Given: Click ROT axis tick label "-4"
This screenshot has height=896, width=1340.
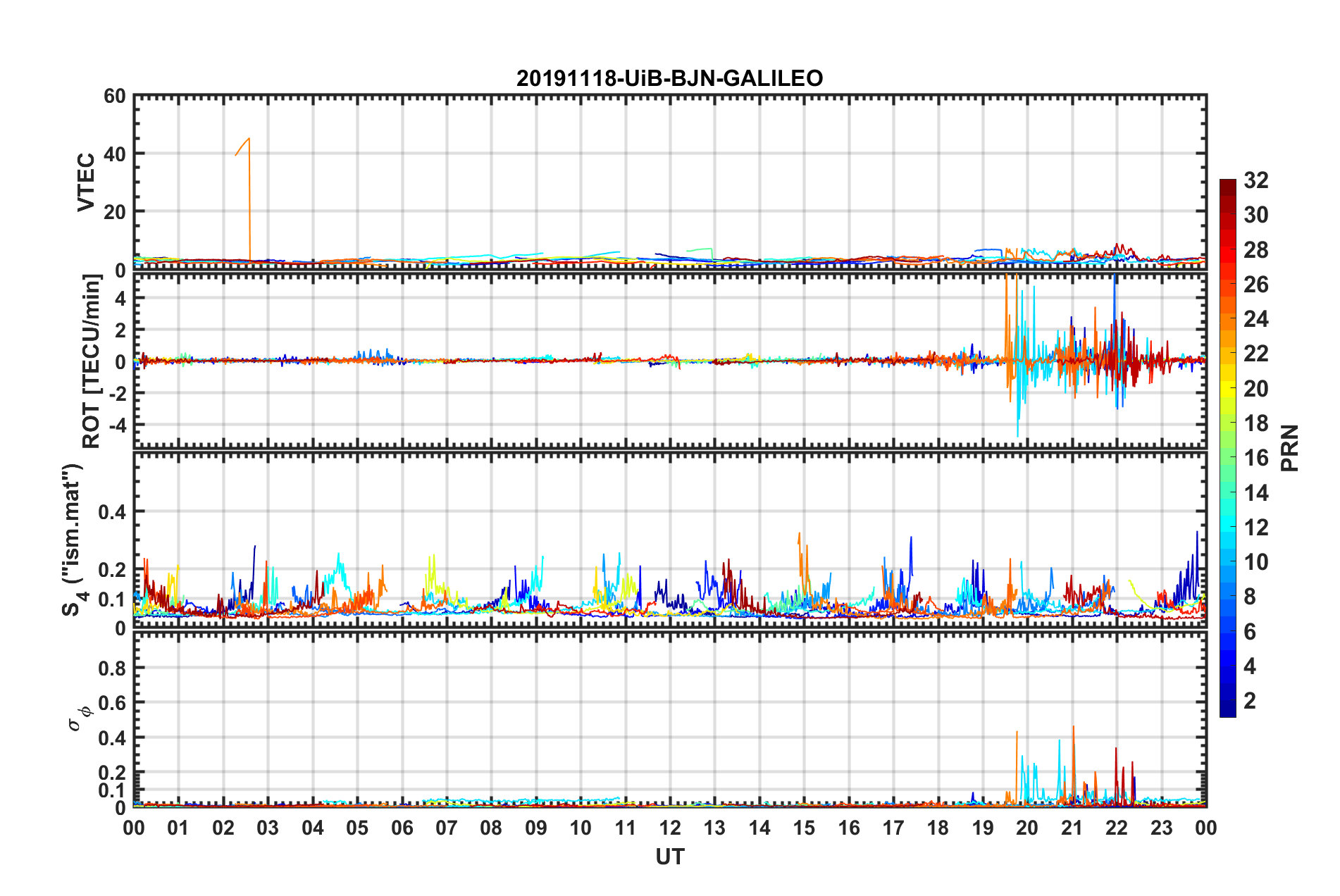Looking at the screenshot, I should tap(117, 425).
